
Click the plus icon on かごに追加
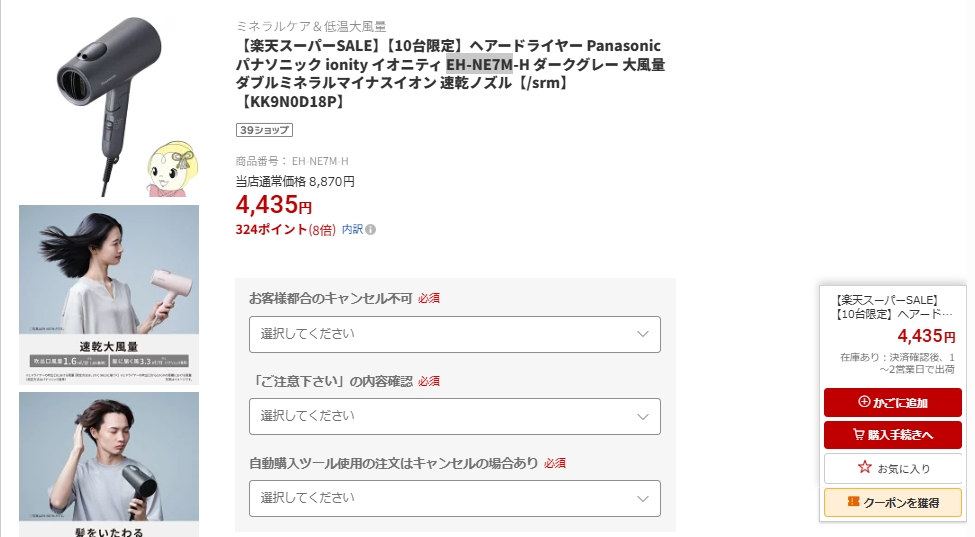point(864,402)
